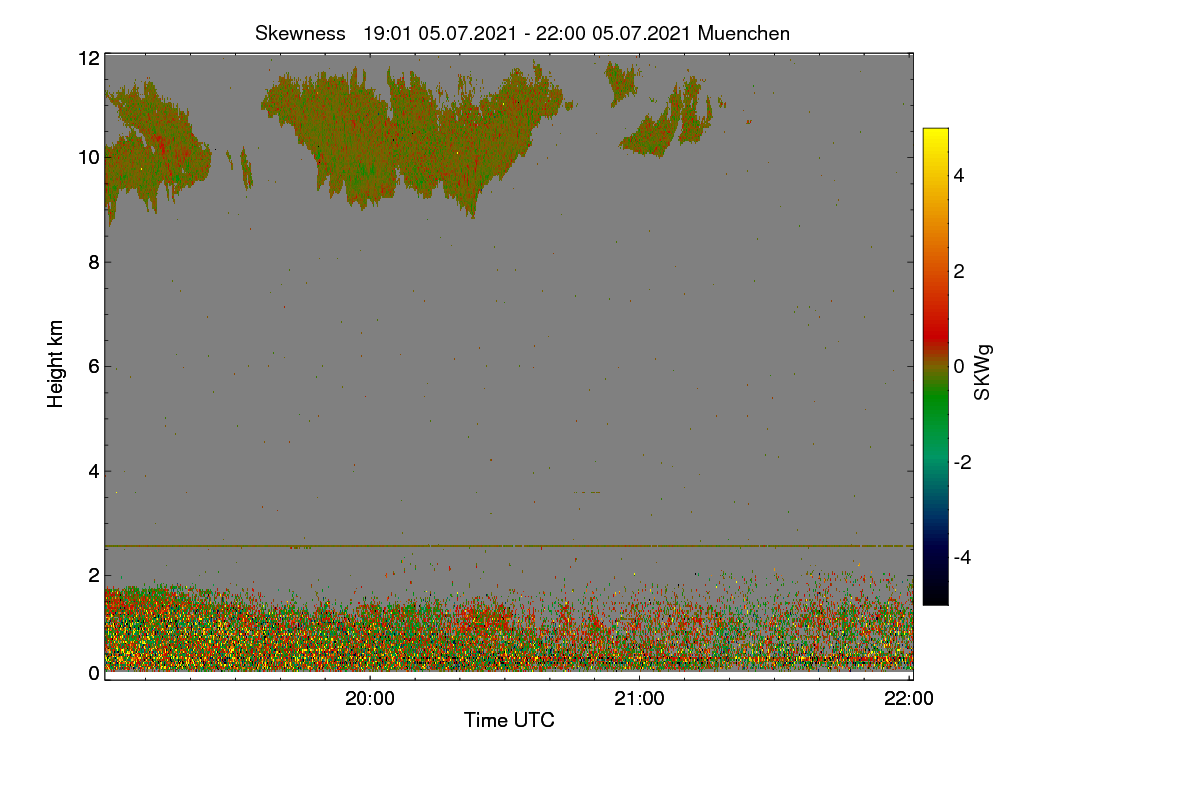The width and height of the screenshot is (1200, 800).
Task: Click the height axis value 4
Action: 93,470
